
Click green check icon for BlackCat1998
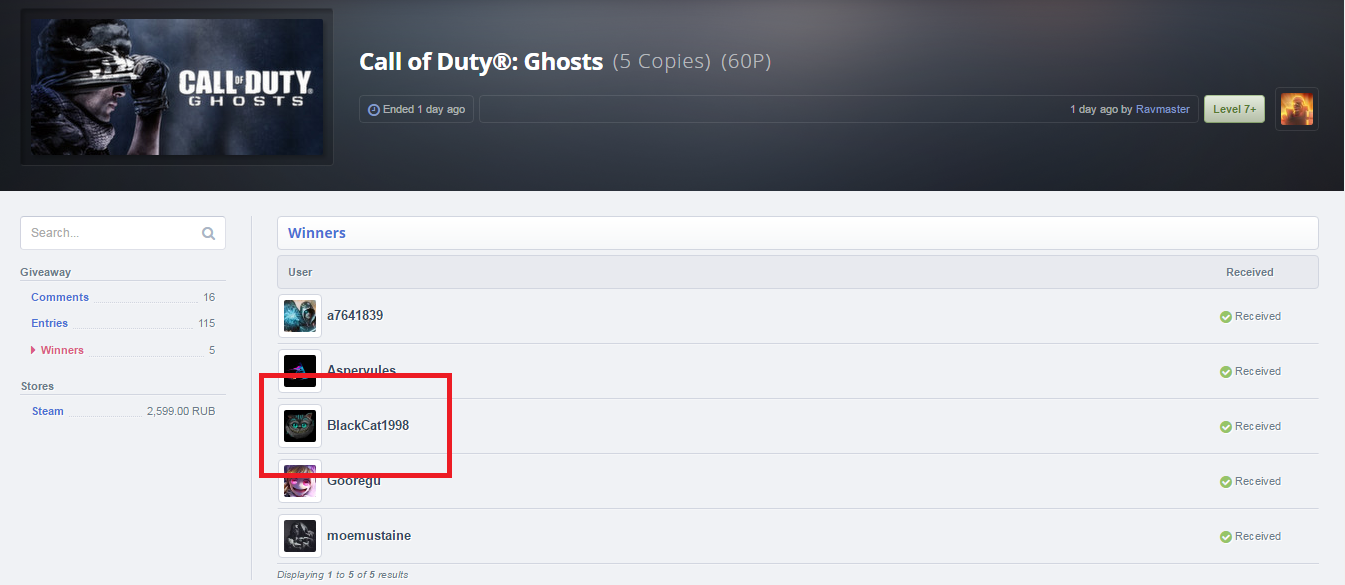click(1225, 427)
